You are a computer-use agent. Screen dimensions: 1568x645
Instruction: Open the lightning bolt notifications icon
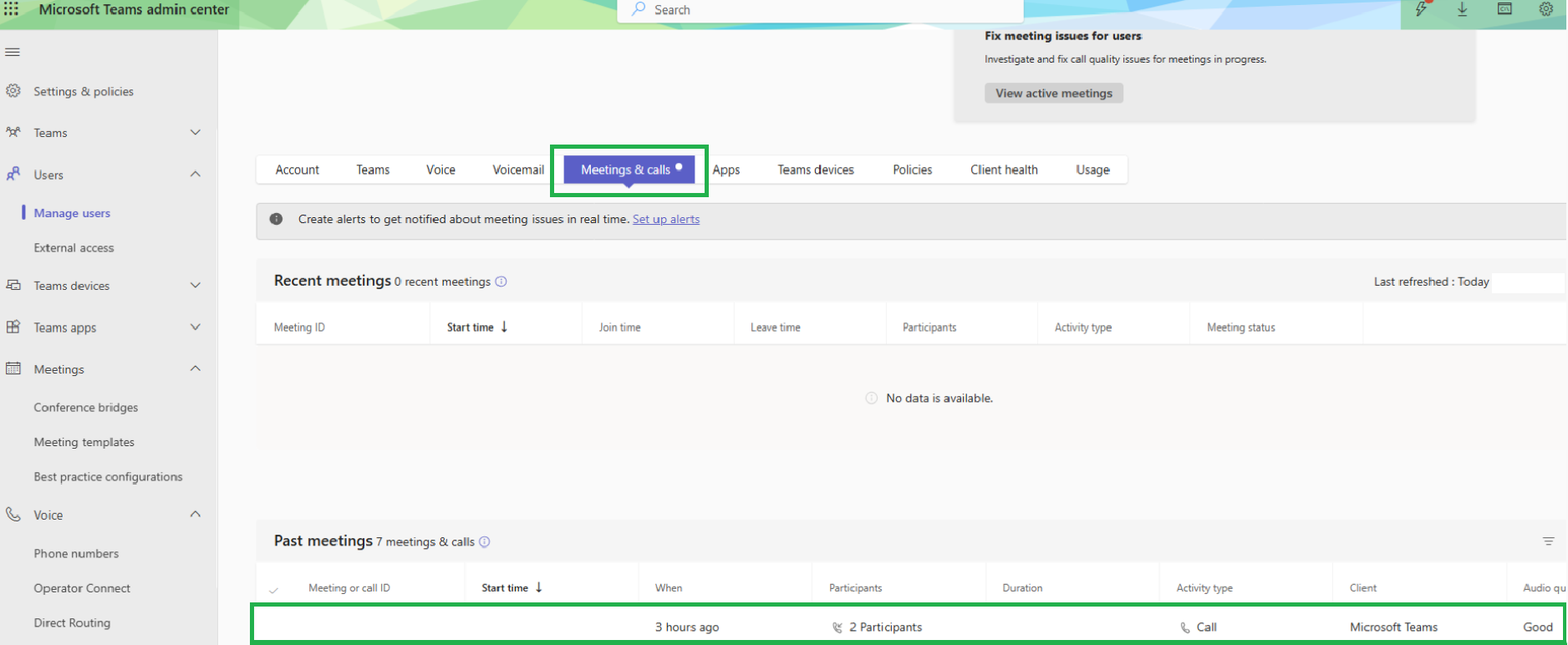(1421, 9)
